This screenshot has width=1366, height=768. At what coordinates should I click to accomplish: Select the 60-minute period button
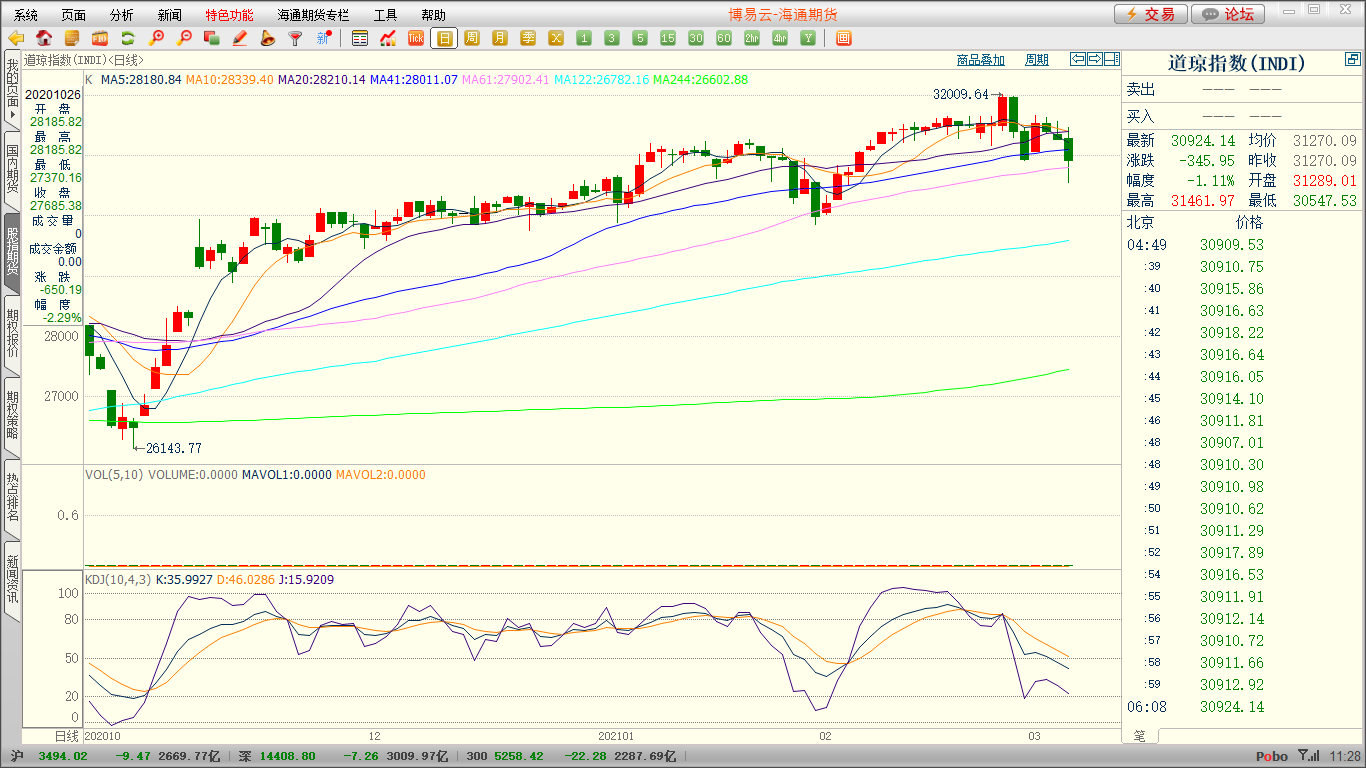(x=724, y=38)
